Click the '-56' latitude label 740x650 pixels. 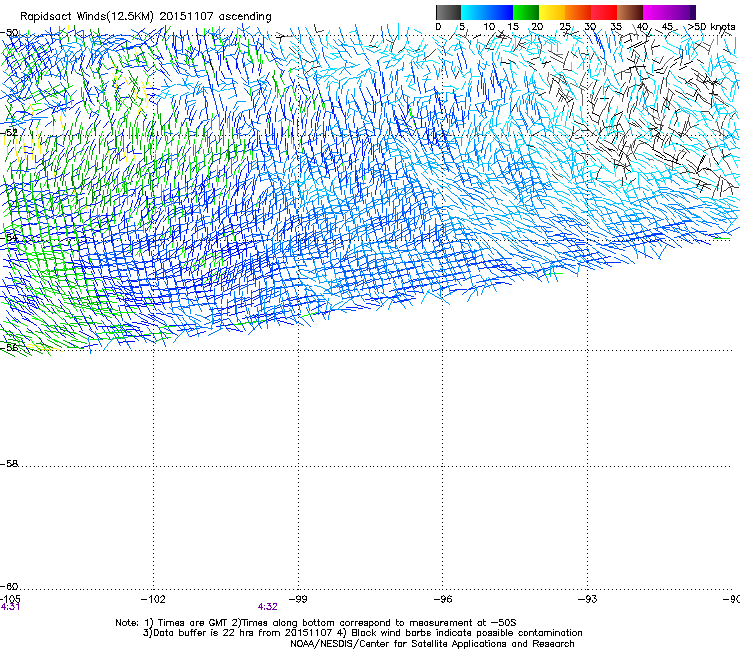9,347
